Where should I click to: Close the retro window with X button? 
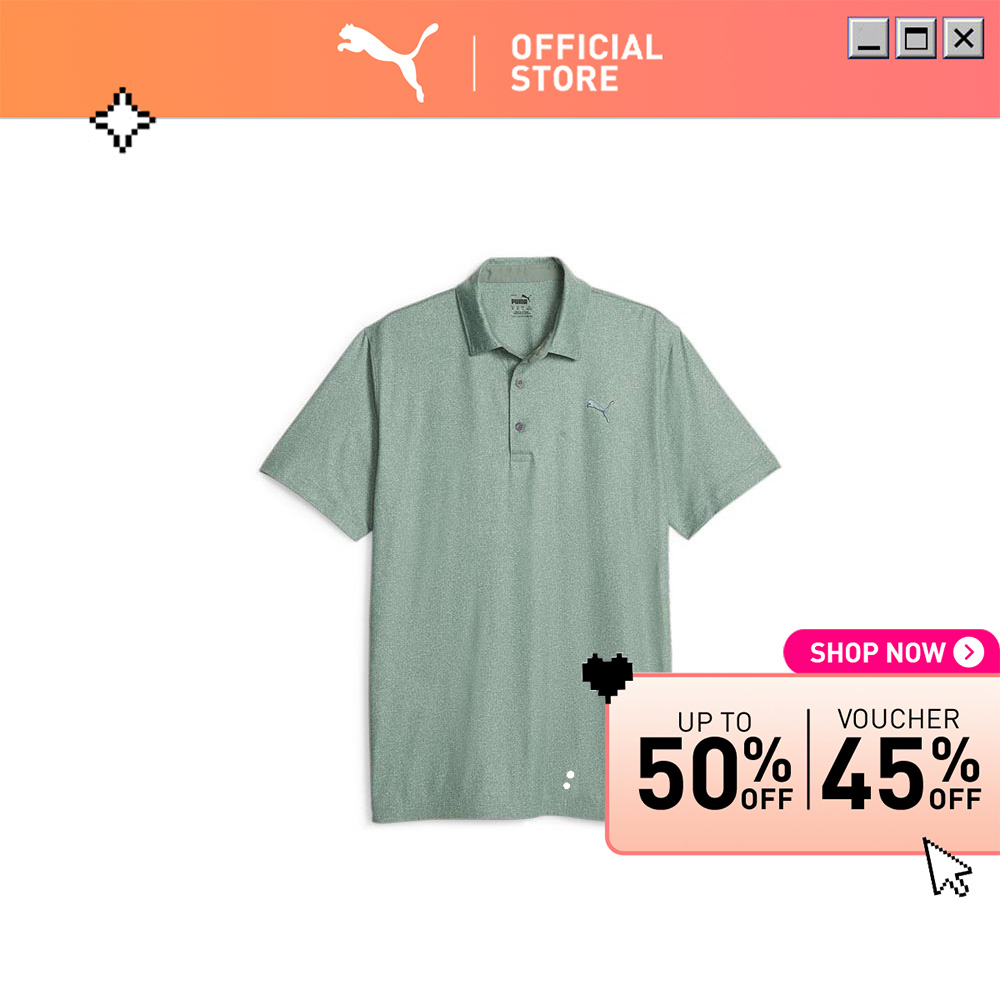[x=963, y=38]
